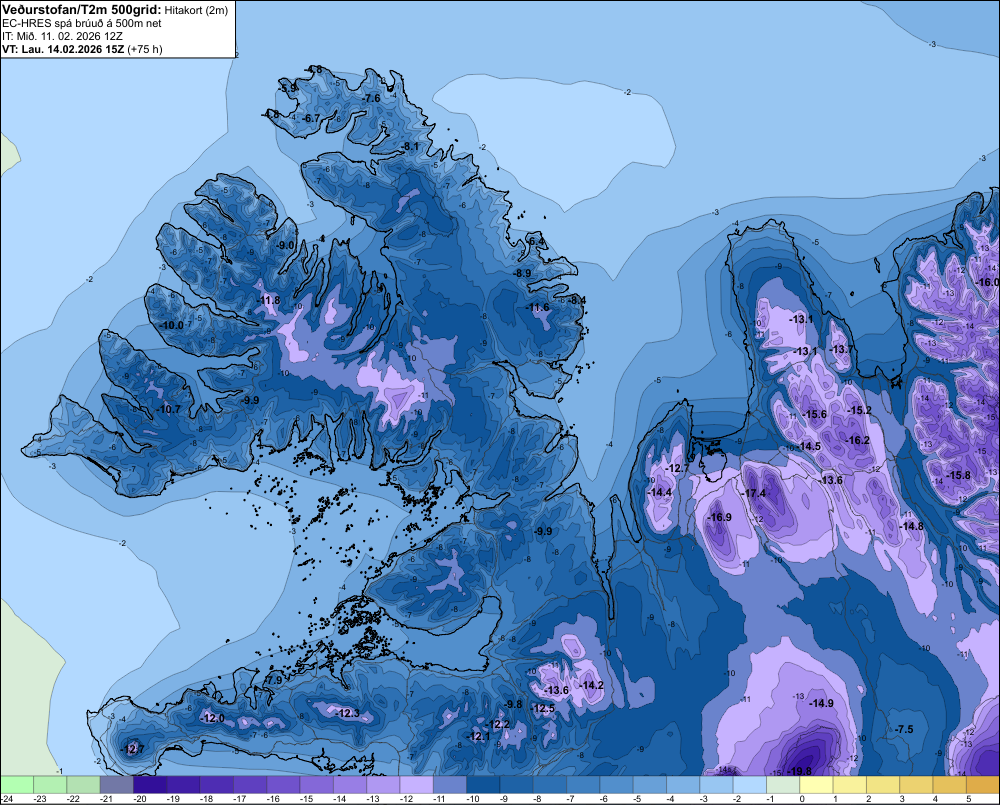This screenshot has height=805, width=1000.
Task: Click the -16.2 temperature label
Action: 858,440
